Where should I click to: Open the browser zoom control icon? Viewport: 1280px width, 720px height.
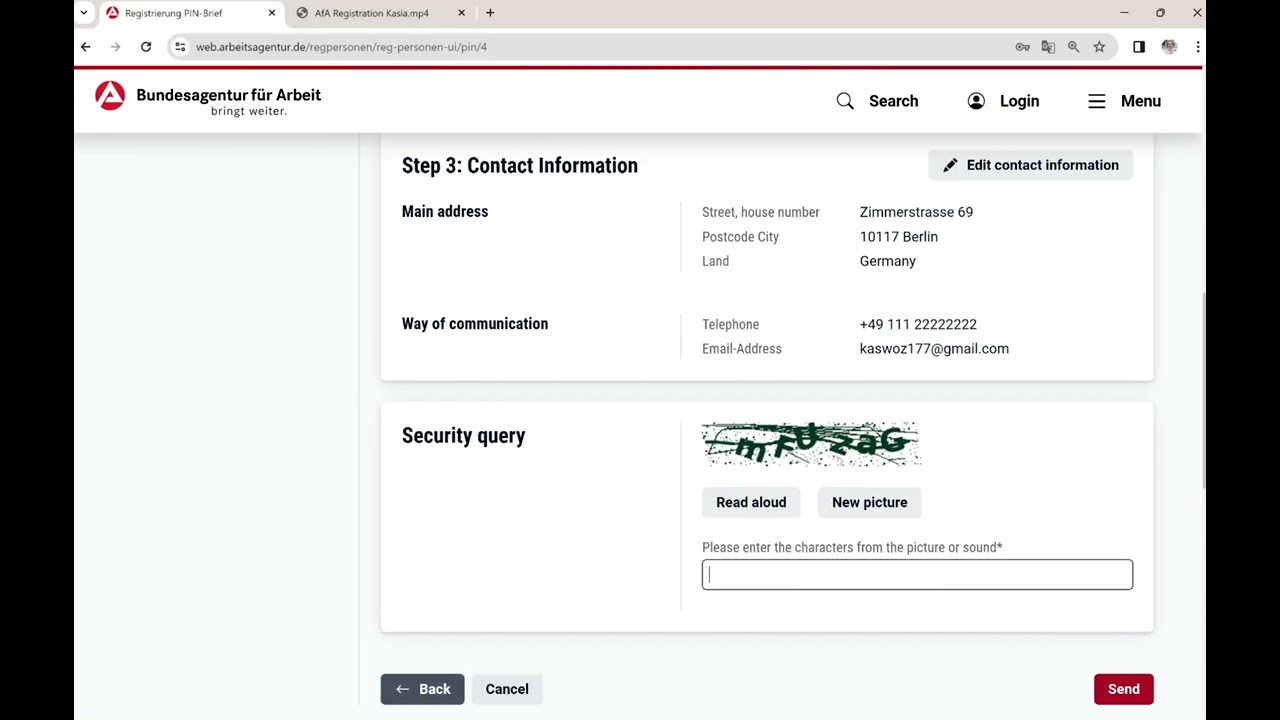pos(1073,47)
